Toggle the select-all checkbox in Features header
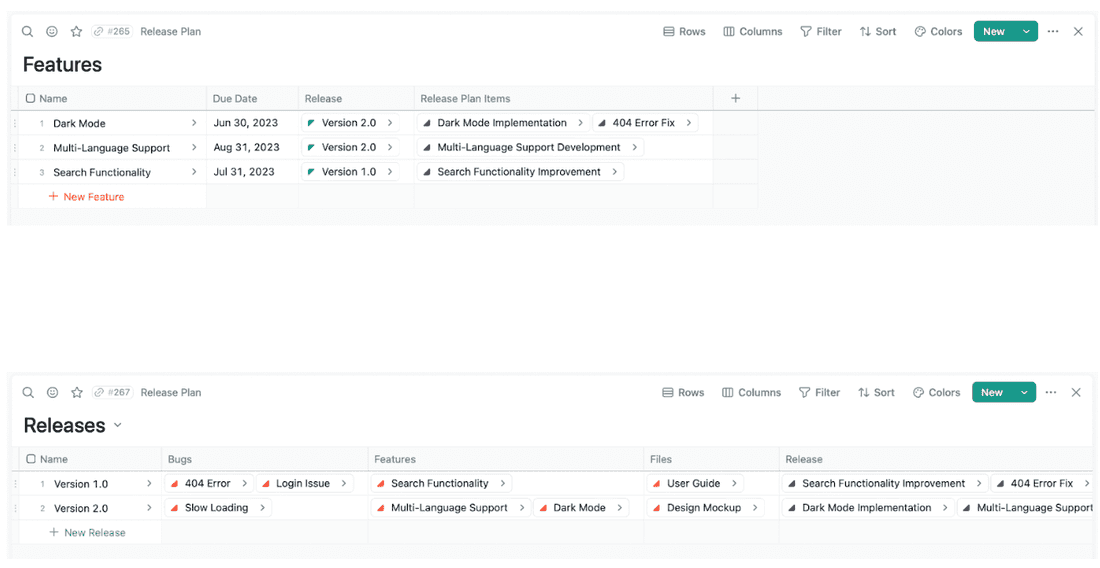The width and height of the screenshot is (1100, 568). pyautogui.click(x=30, y=99)
